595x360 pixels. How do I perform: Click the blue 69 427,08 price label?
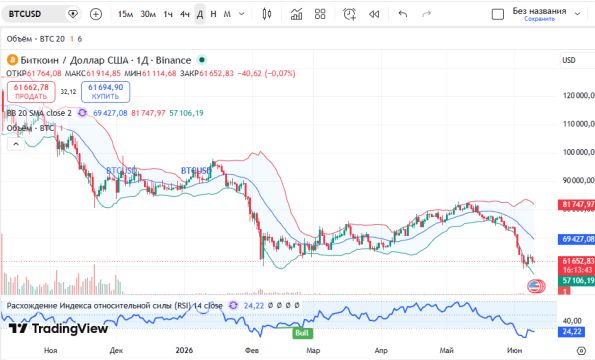tap(576, 239)
